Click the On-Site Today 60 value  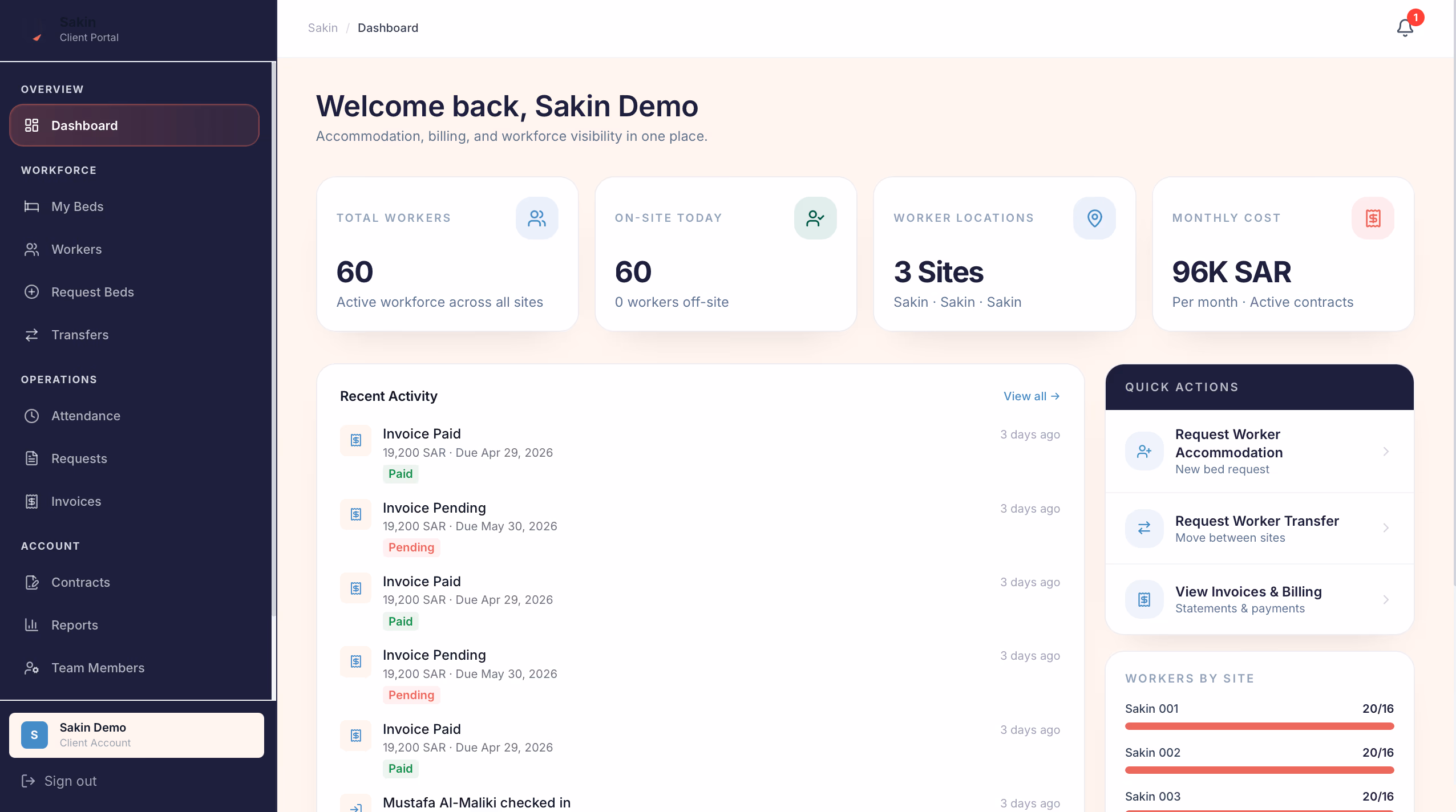pos(633,271)
